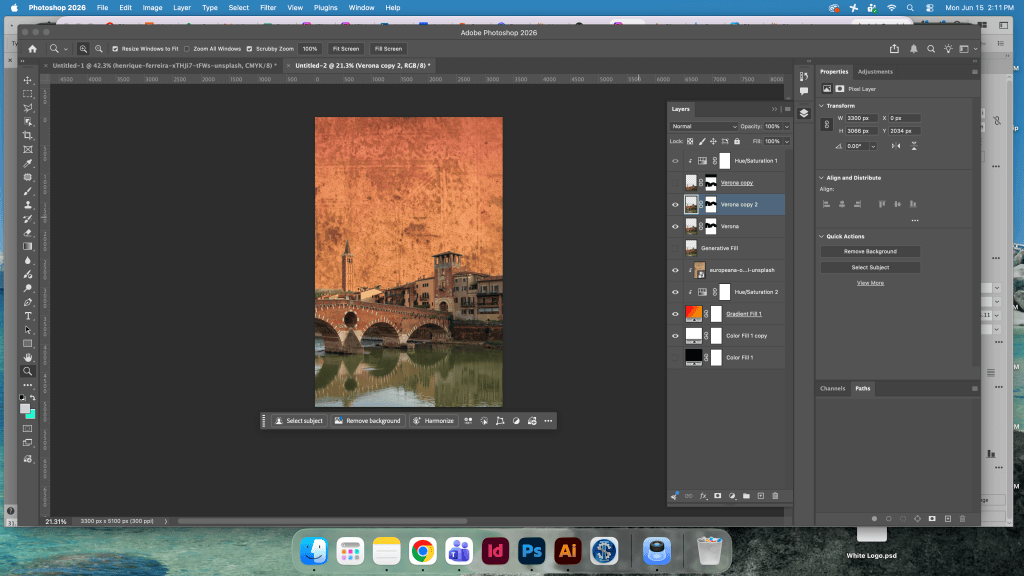Click the Home icon in options bar
Screen dimensions: 1024x576
click(32, 49)
